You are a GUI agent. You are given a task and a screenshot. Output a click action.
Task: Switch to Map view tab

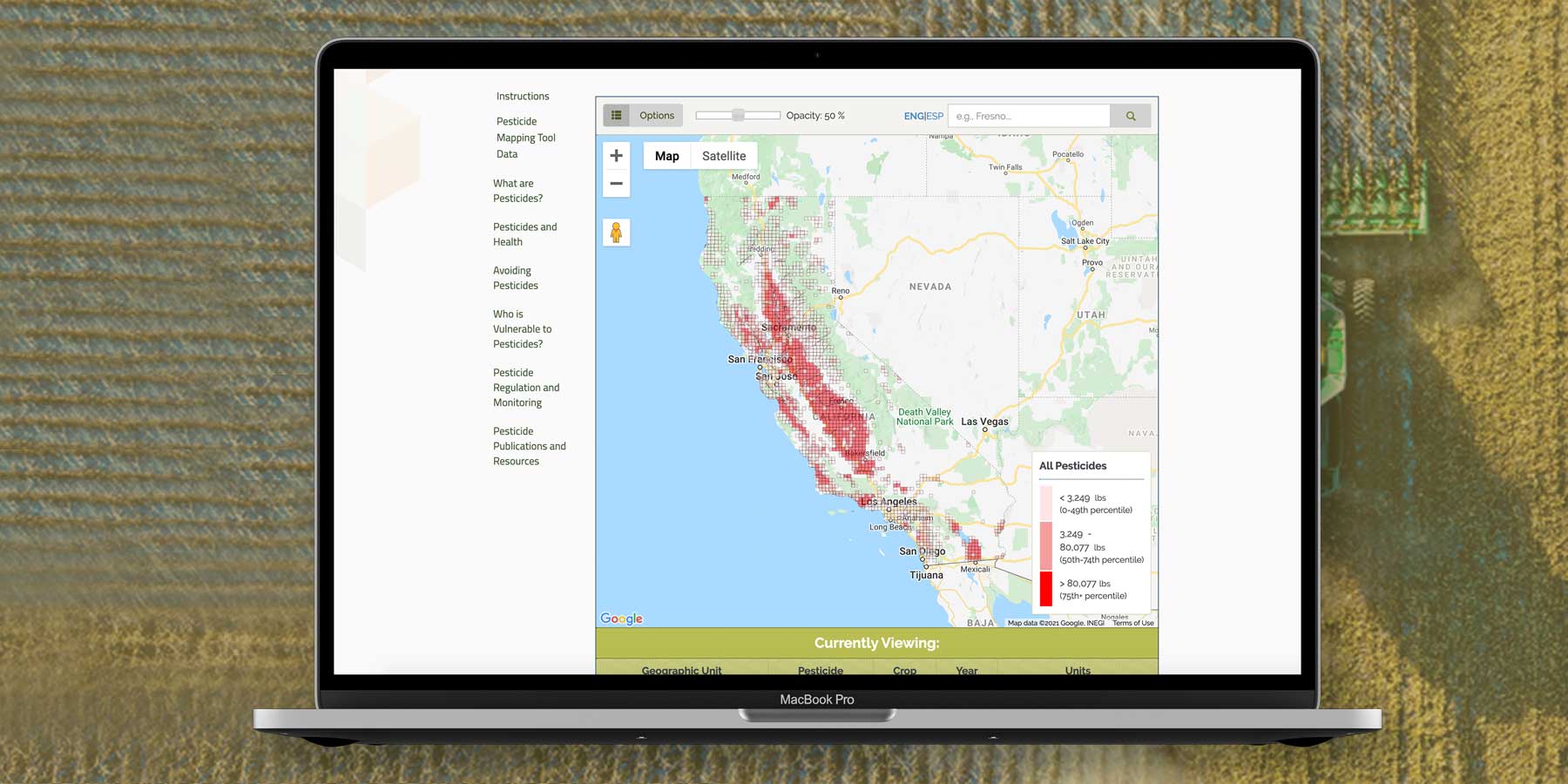pyautogui.click(x=667, y=156)
